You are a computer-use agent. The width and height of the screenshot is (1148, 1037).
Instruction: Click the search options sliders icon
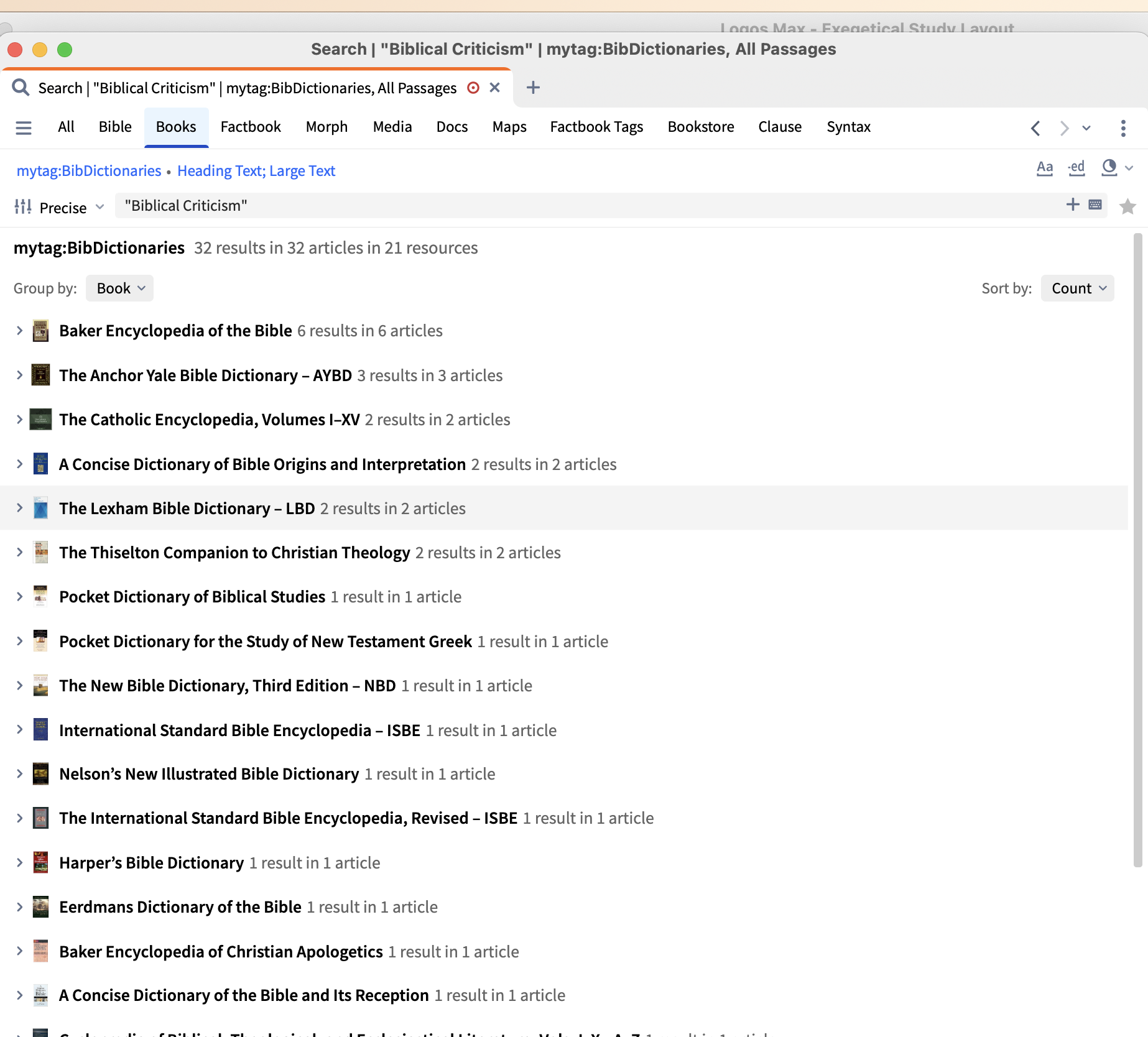[23, 207]
